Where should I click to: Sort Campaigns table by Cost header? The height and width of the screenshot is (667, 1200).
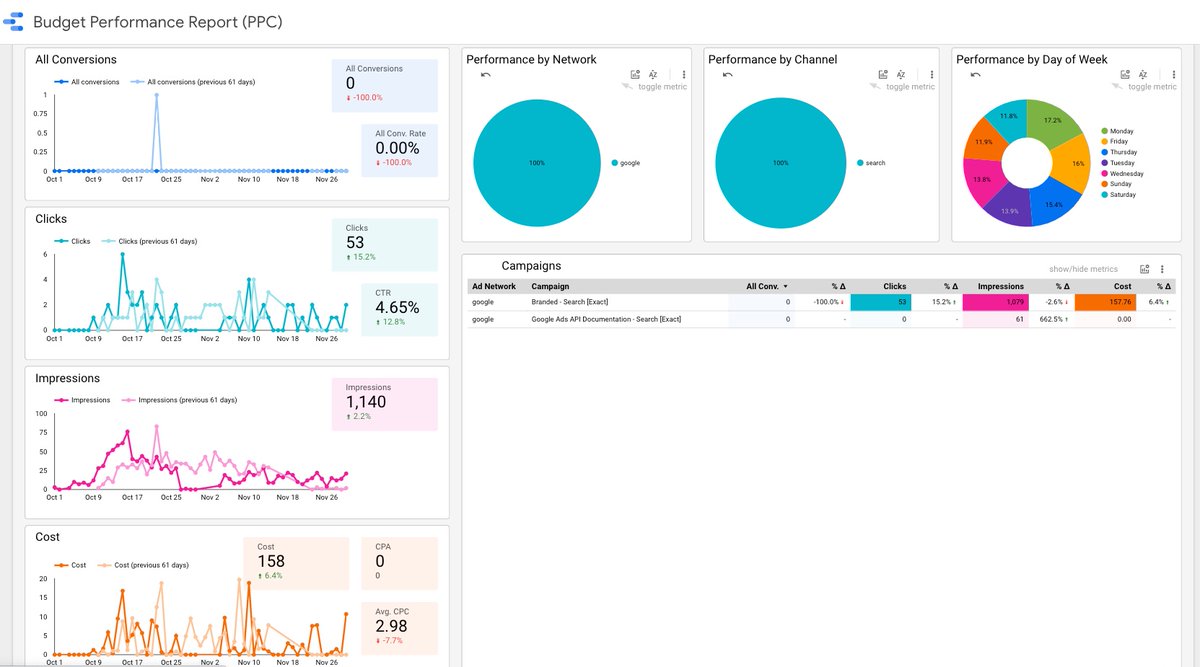(x=1122, y=286)
